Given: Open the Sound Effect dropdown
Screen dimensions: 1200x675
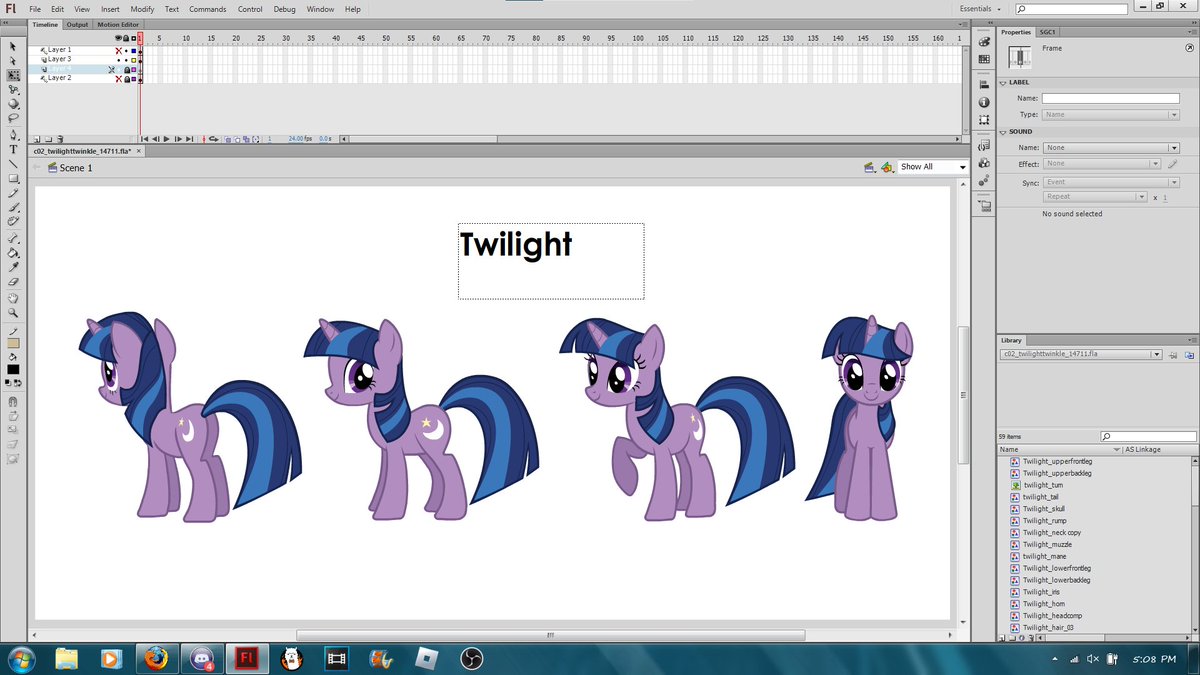Looking at the screenshot, I should click(x=1103, y=164).
